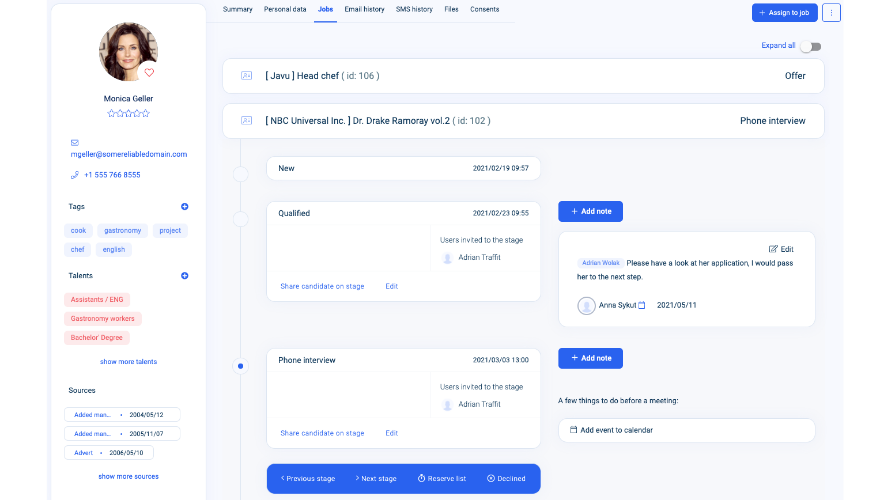Add a new talent with plus icon

tap(184, 276)
